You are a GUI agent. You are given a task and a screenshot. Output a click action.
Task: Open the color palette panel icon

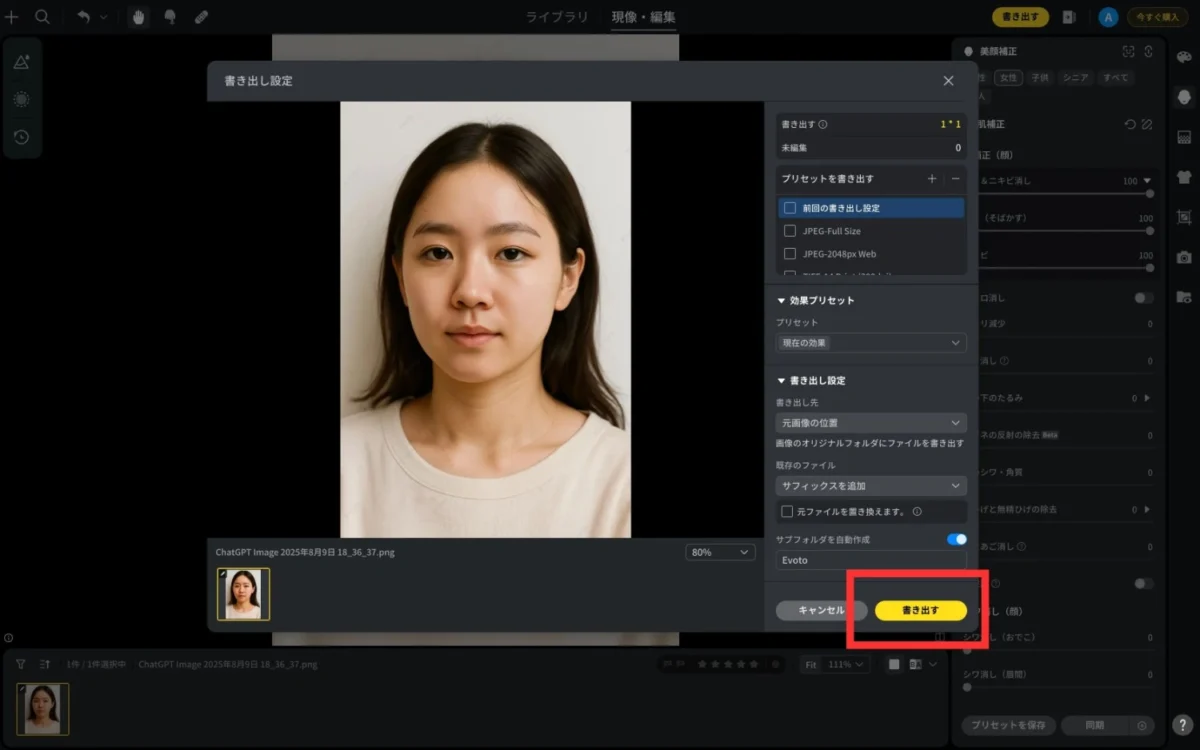[1184, 56]
